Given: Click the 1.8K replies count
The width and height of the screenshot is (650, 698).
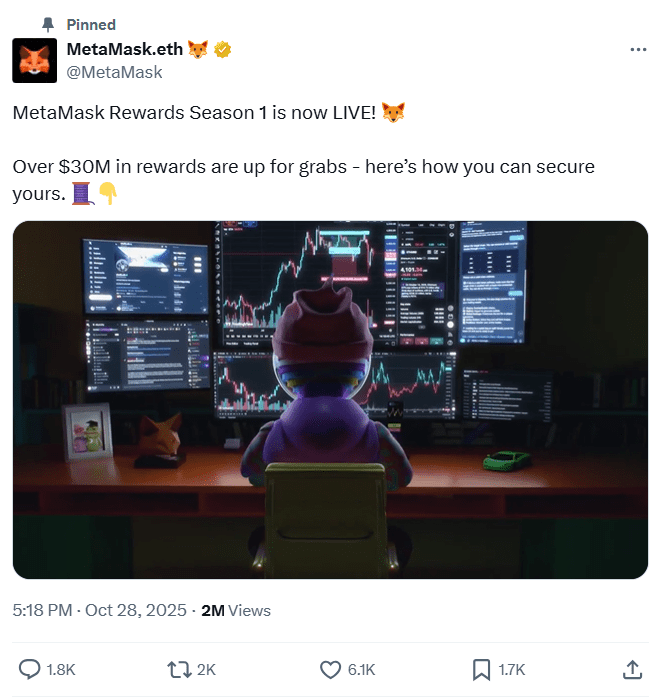Looking at the screenshot, I should coord(61,670).
